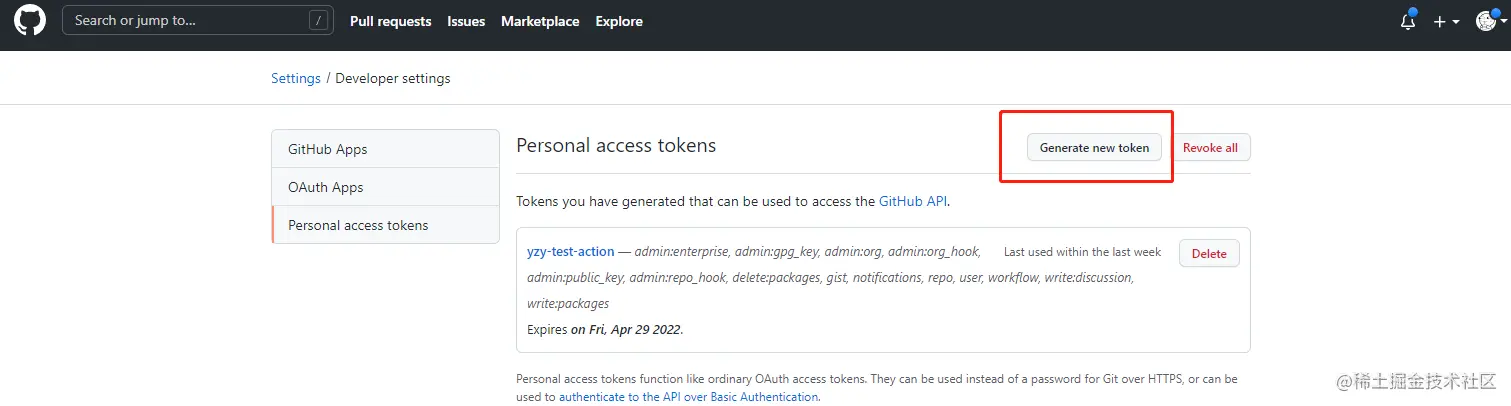Visit the Marketplace

(540, 21)
